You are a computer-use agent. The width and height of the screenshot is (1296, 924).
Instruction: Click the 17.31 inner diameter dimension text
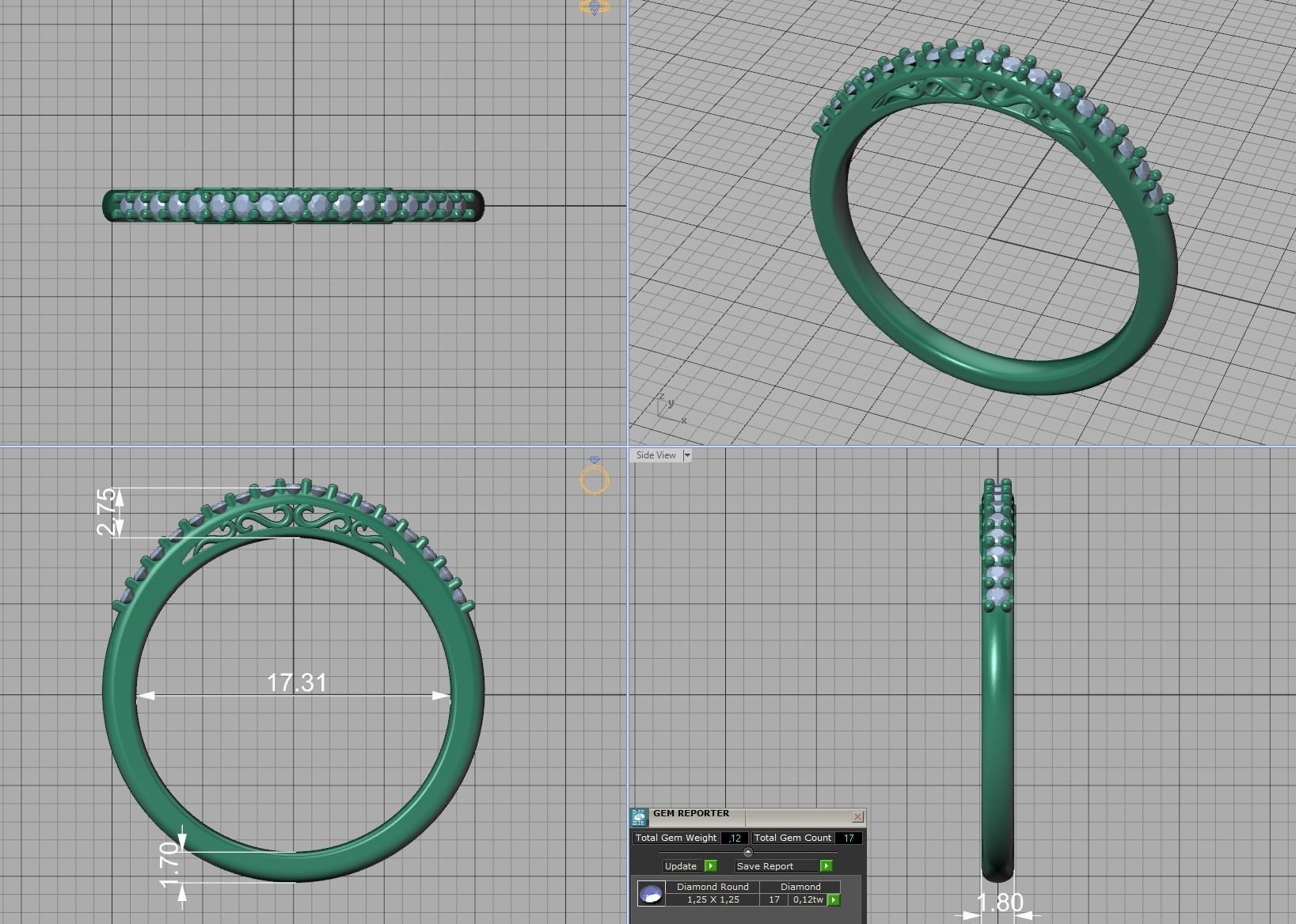[x=297, y=683]
